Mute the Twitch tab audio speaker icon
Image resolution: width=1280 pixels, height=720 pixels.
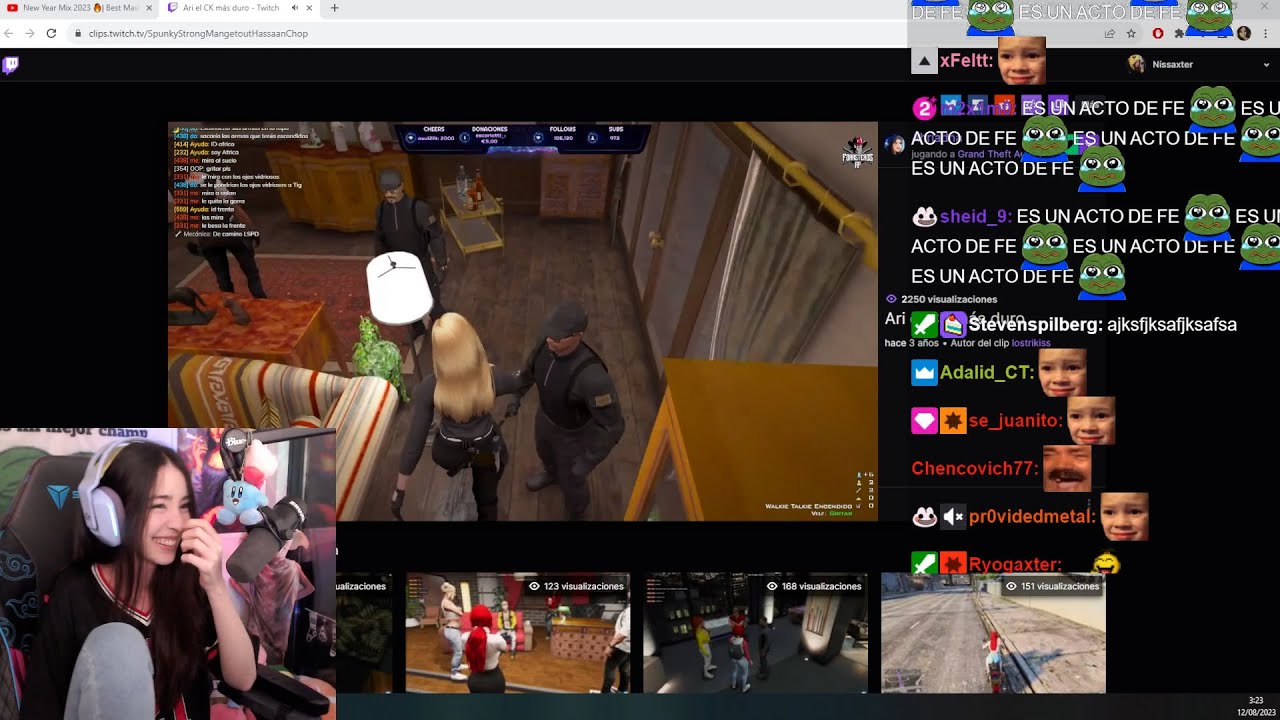tap(294, 8)
